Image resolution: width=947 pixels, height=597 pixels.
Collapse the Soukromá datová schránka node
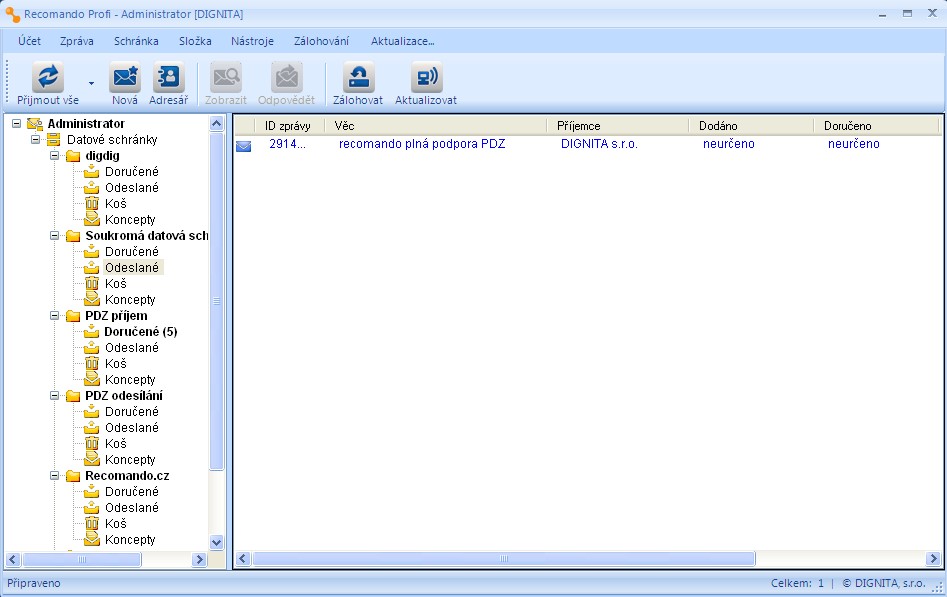tap(54, 236)
